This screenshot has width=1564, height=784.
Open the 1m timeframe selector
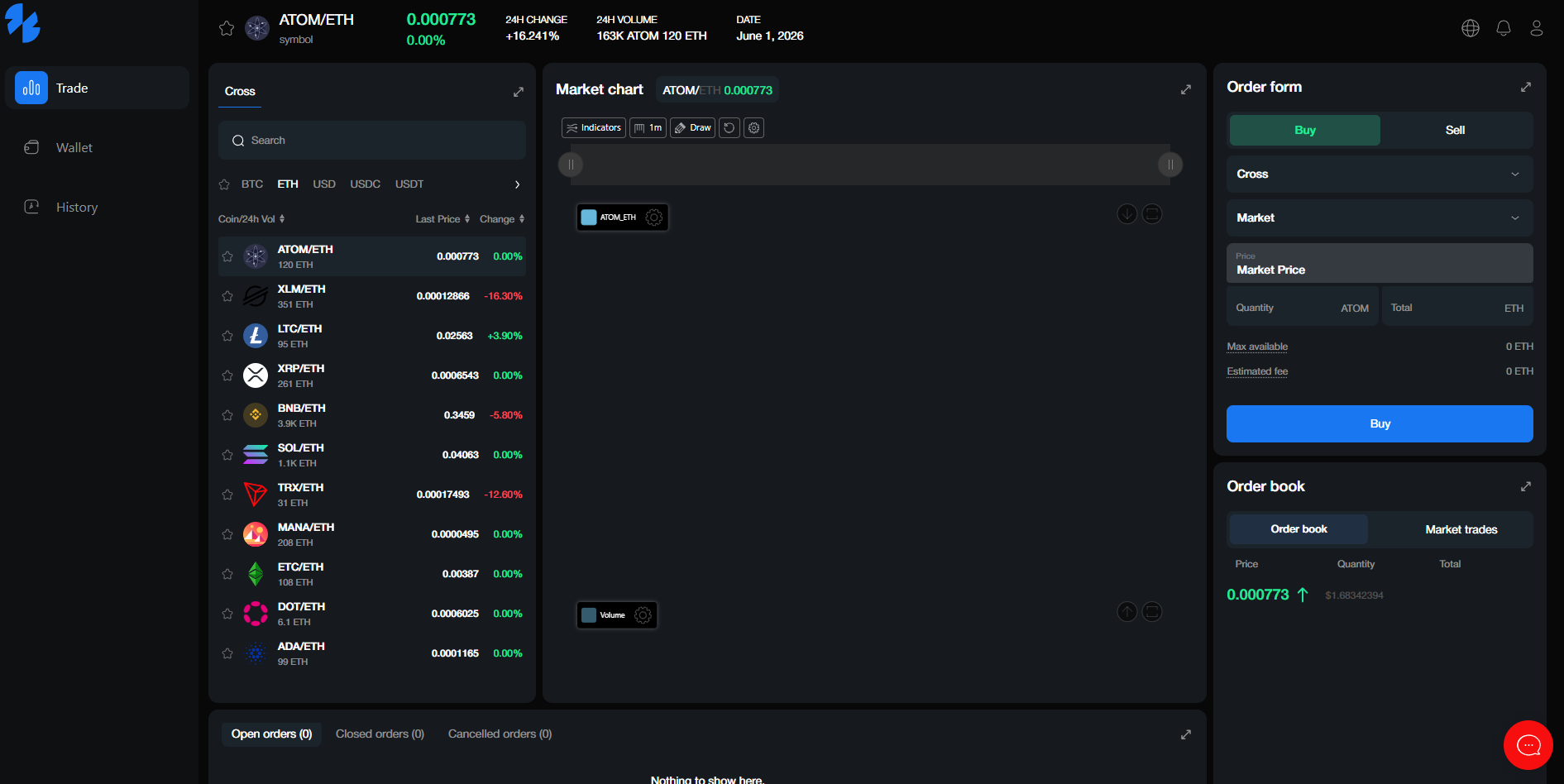click(648, 128)
